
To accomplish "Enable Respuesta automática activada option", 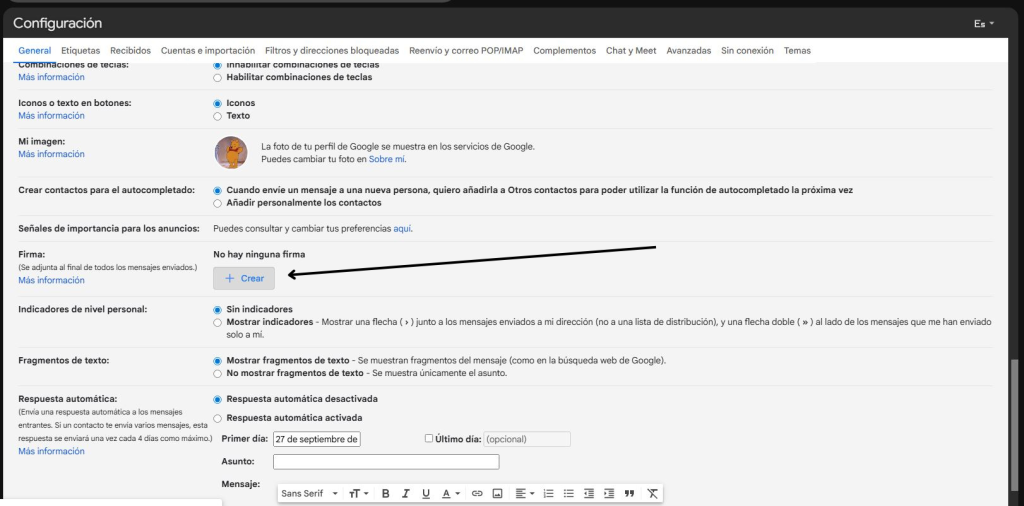I will coord(218,418).
